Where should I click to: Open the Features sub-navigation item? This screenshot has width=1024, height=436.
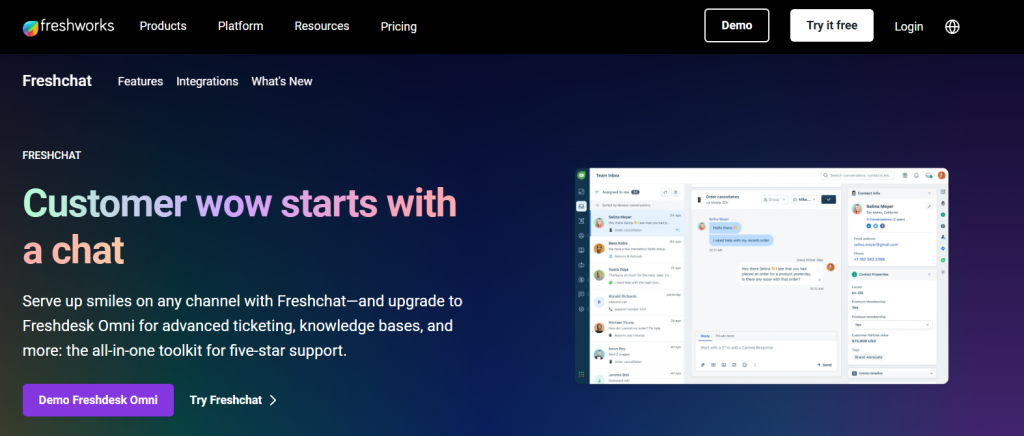pyautogui.click(x=140, y=82)
